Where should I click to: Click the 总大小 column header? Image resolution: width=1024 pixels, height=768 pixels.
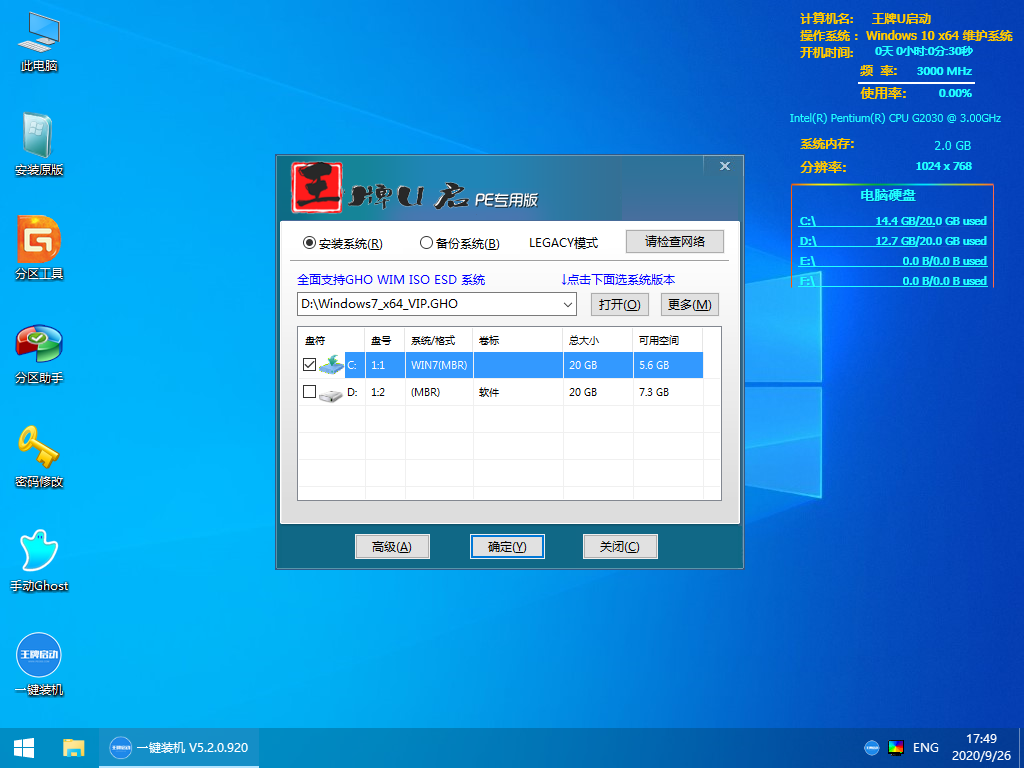pos(598,340)
